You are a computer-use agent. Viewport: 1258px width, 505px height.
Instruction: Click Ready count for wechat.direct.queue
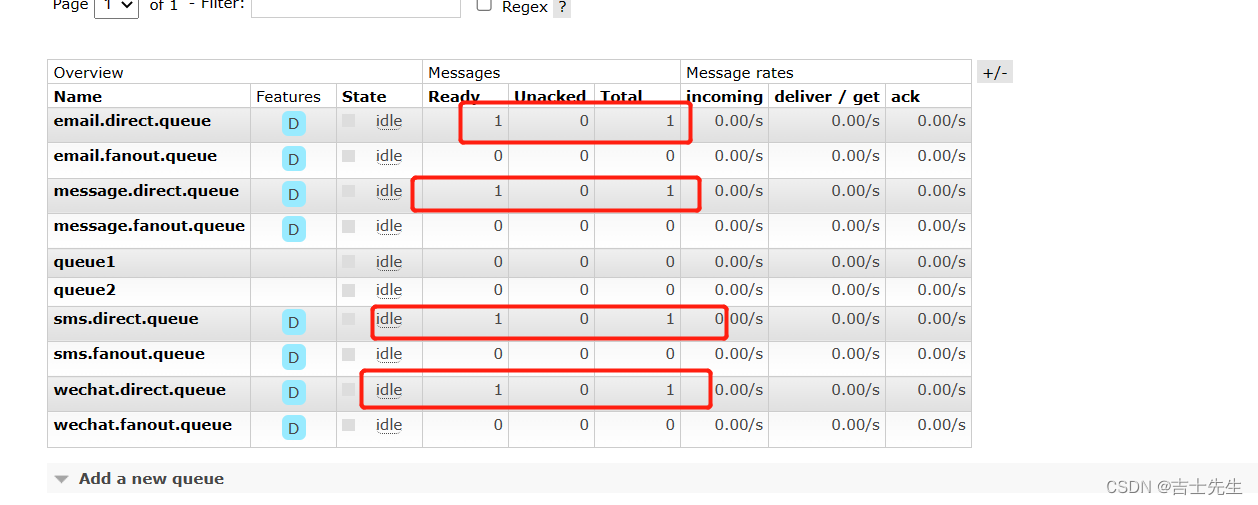pyautogui.click(x=498, y=390)
